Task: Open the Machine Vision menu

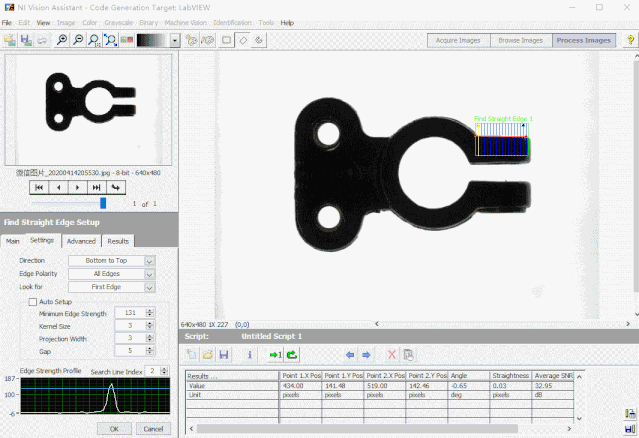Action: point(185,23)
